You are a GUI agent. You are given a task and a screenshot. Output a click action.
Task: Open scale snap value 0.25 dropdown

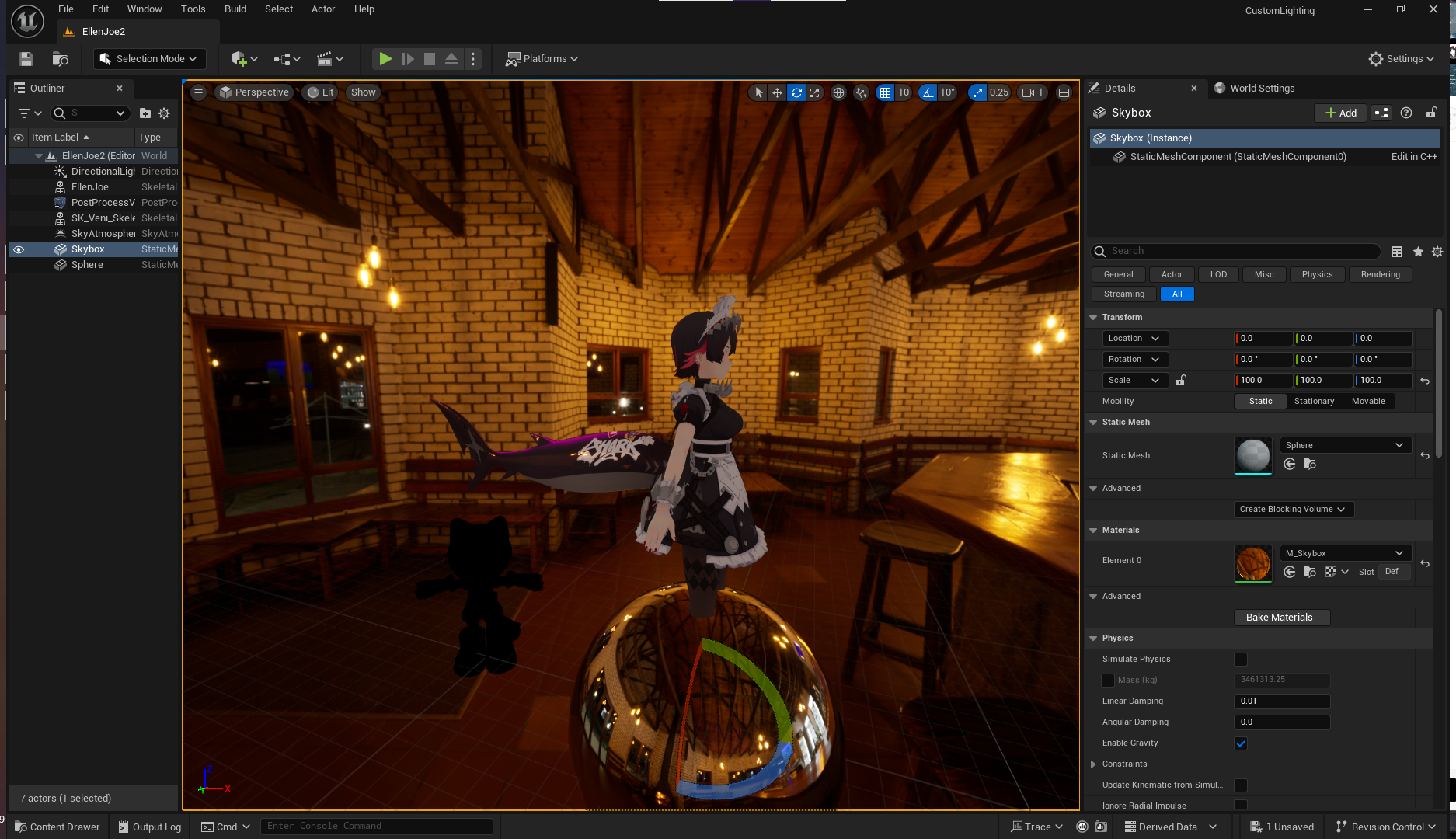(999, 92)
